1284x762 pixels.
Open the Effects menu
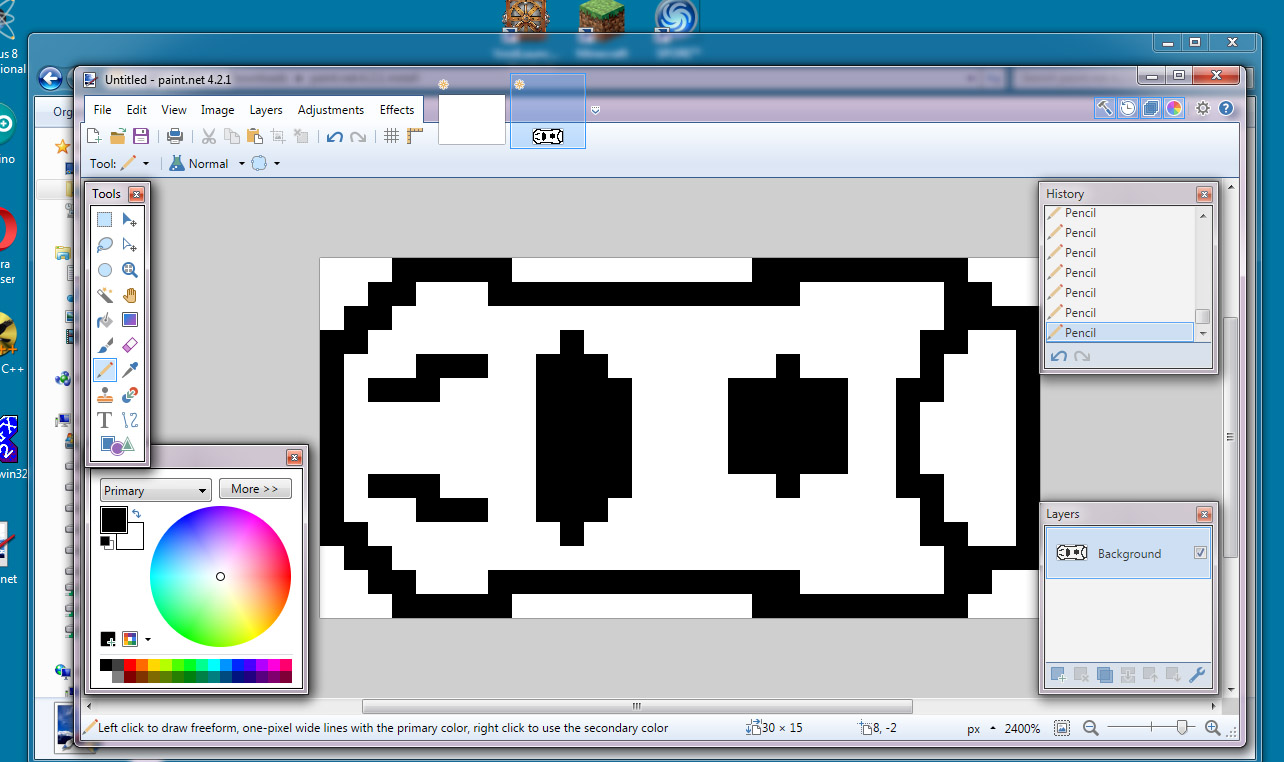point(396,110)
